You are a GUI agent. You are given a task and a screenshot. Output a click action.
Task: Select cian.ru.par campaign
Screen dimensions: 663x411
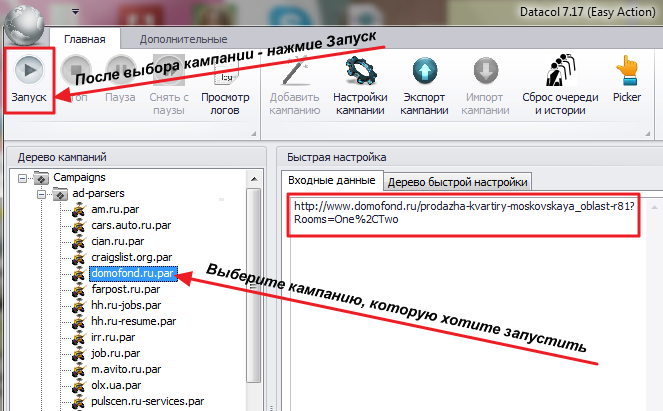tap(118, 241)
